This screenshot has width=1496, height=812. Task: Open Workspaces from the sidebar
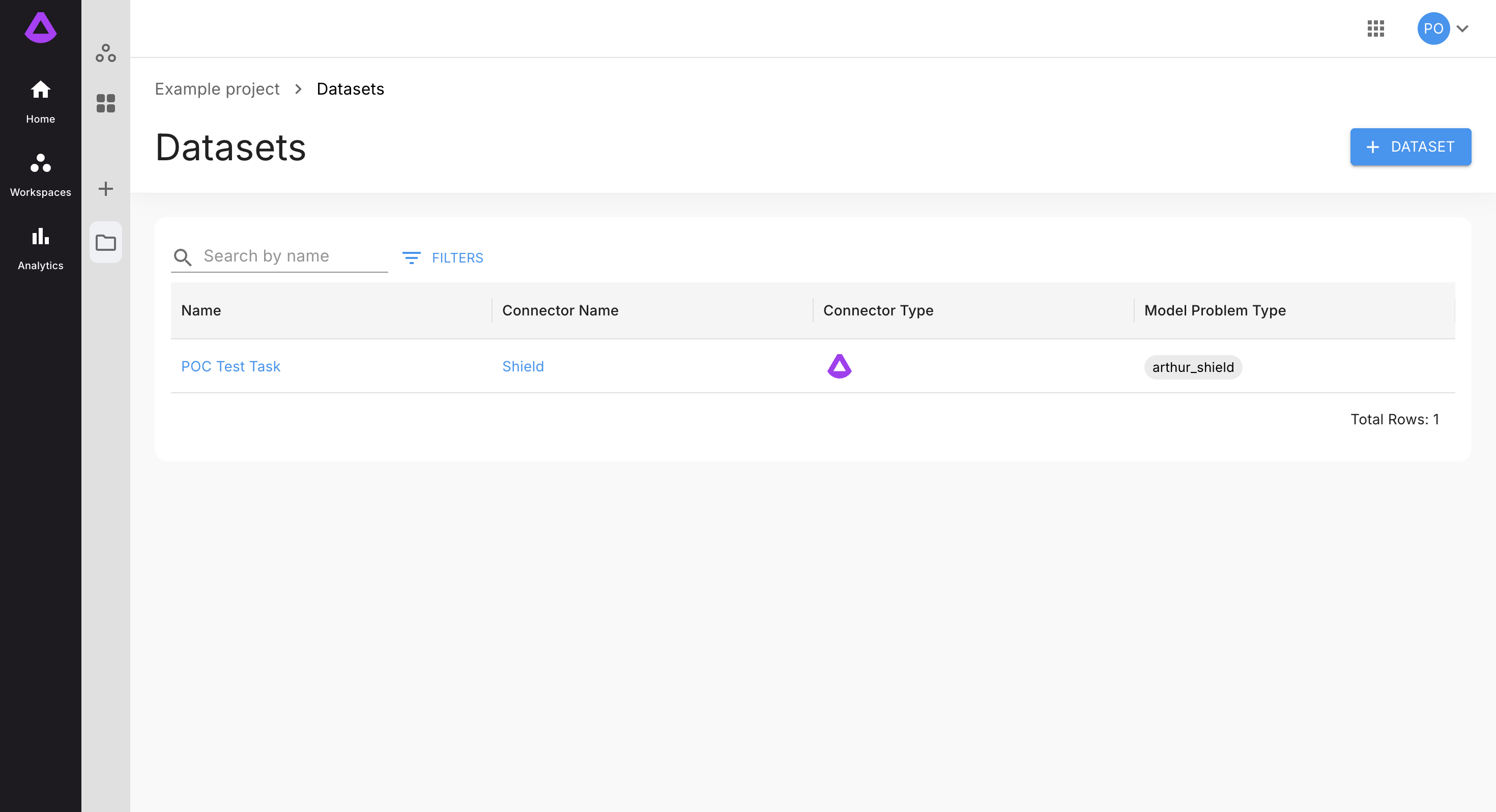click(41, 175)
